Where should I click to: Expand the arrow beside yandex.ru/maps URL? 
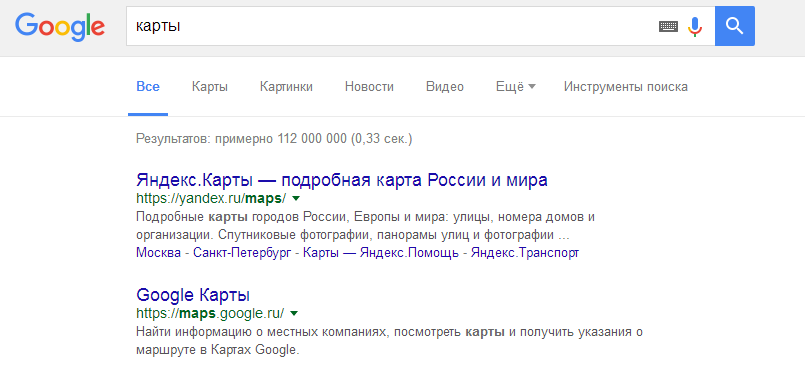[295, 198]
